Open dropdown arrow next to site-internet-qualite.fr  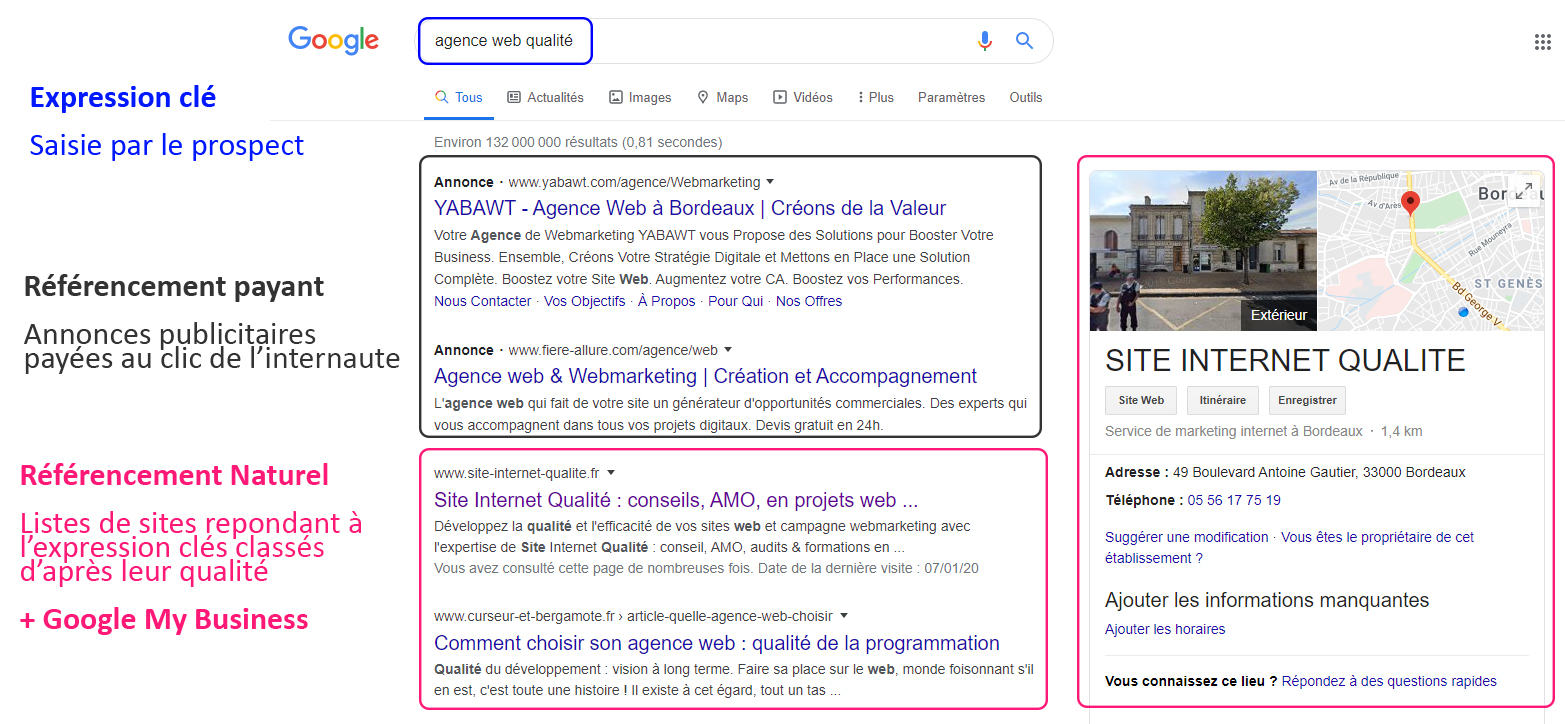610,472
